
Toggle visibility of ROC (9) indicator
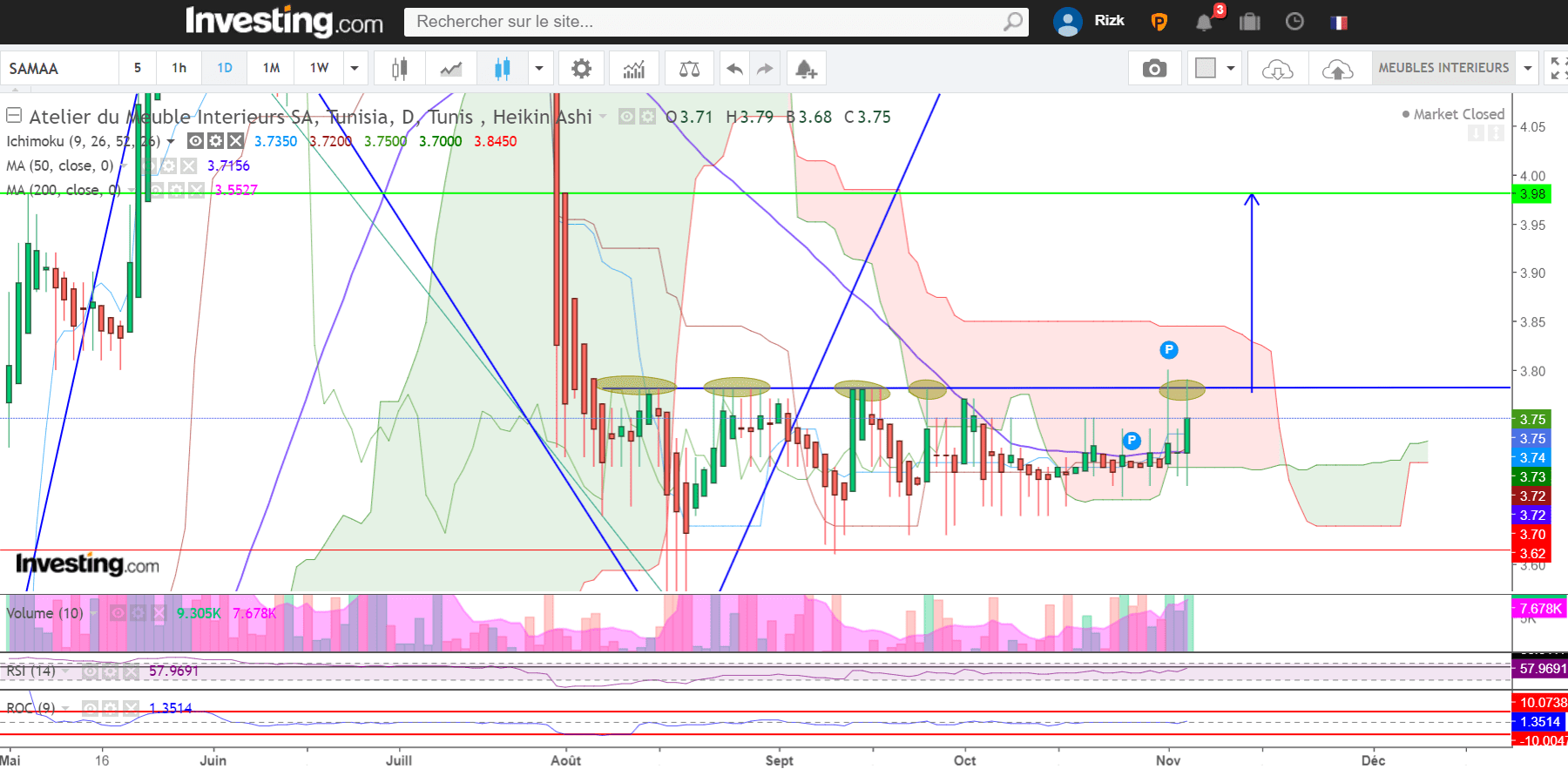(90, 708)
